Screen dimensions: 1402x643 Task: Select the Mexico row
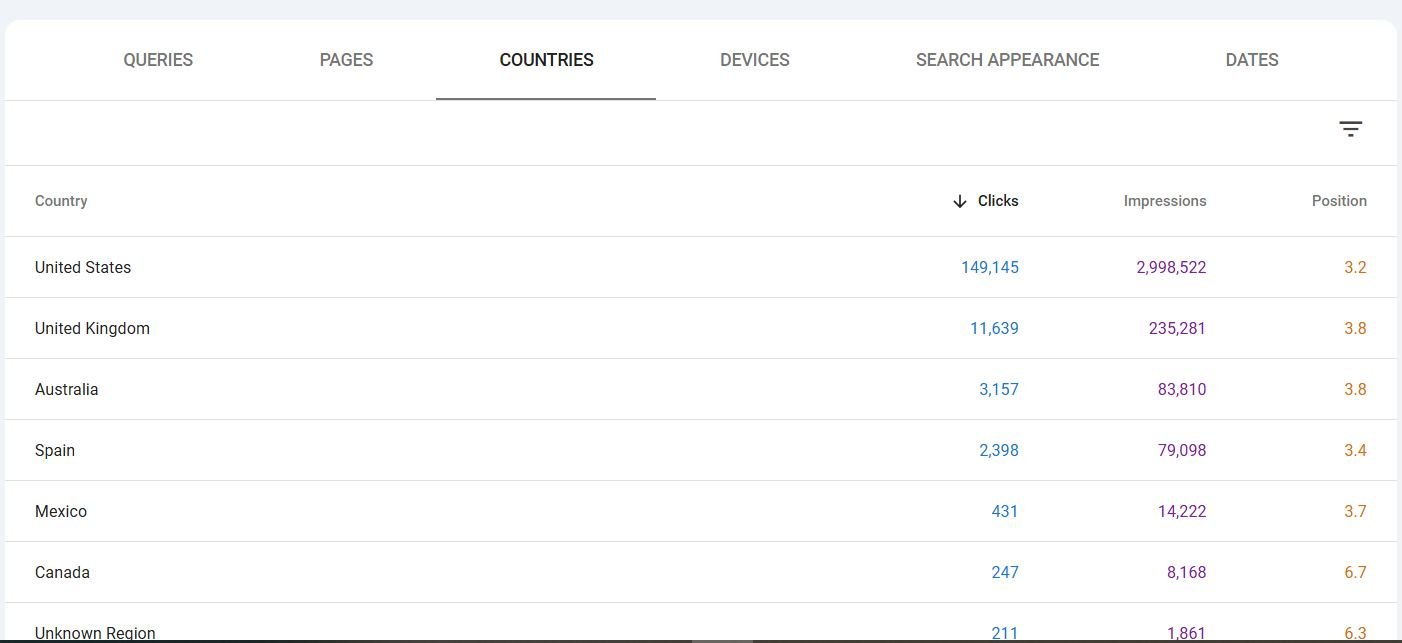(700, 511)
